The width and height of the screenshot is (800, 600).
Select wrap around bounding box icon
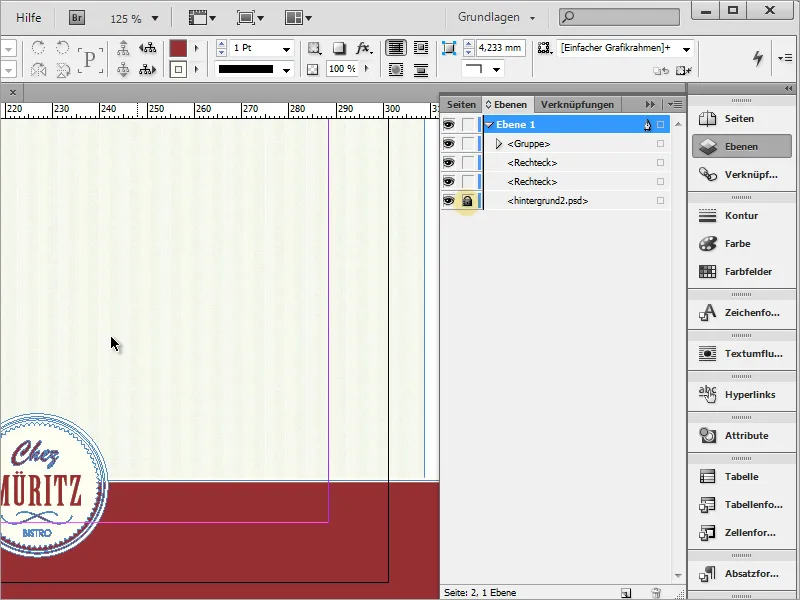(421, 48)
